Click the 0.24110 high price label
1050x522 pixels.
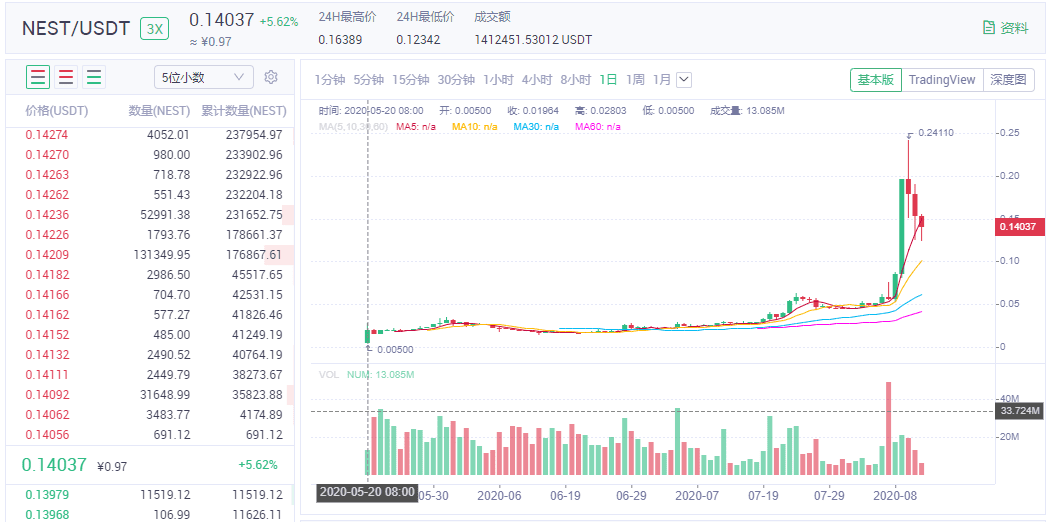click(935, 133)
